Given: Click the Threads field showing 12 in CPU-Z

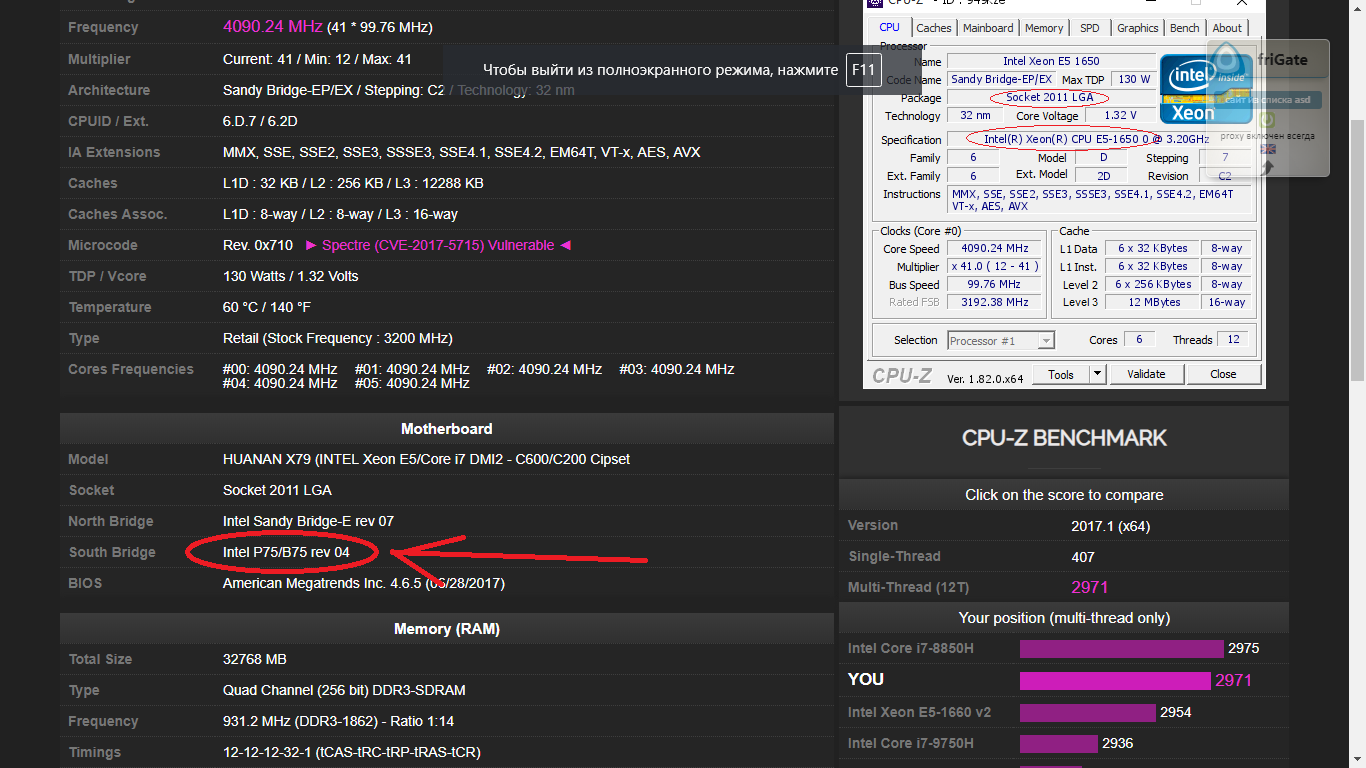Looking at the screenshot, I should (x=1234, y=340).
